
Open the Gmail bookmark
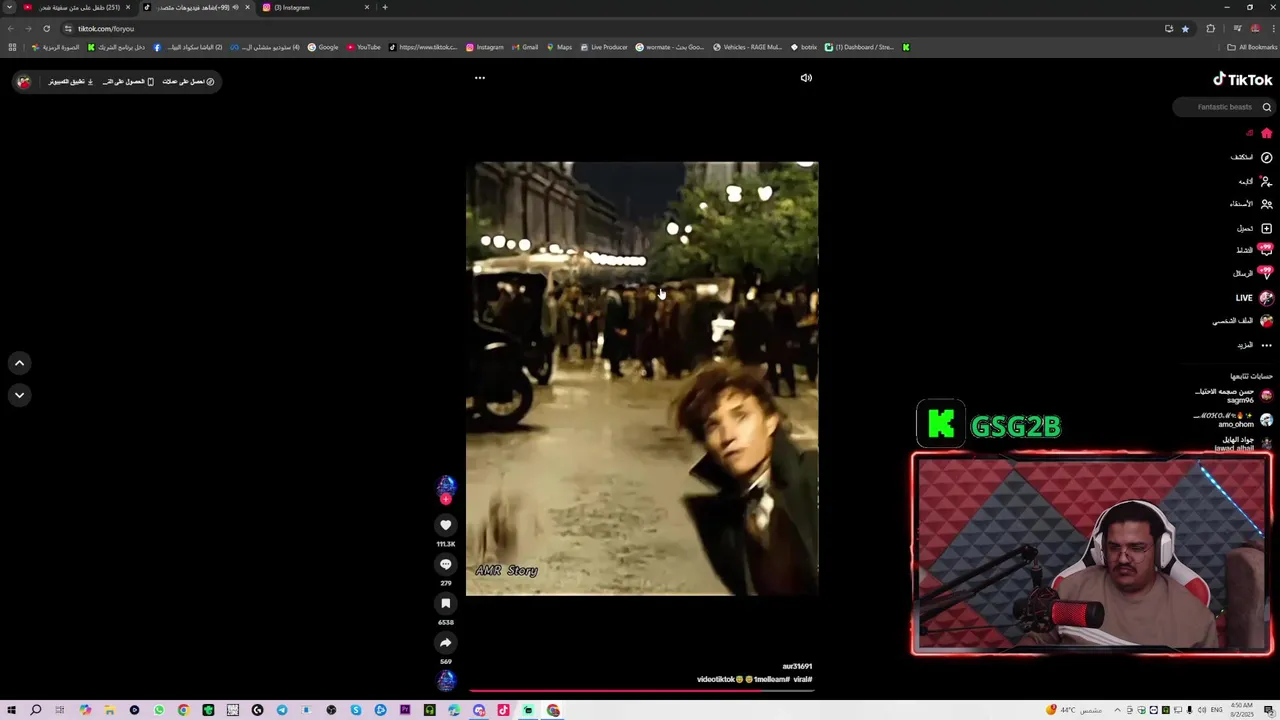click(x=525, y=47)
